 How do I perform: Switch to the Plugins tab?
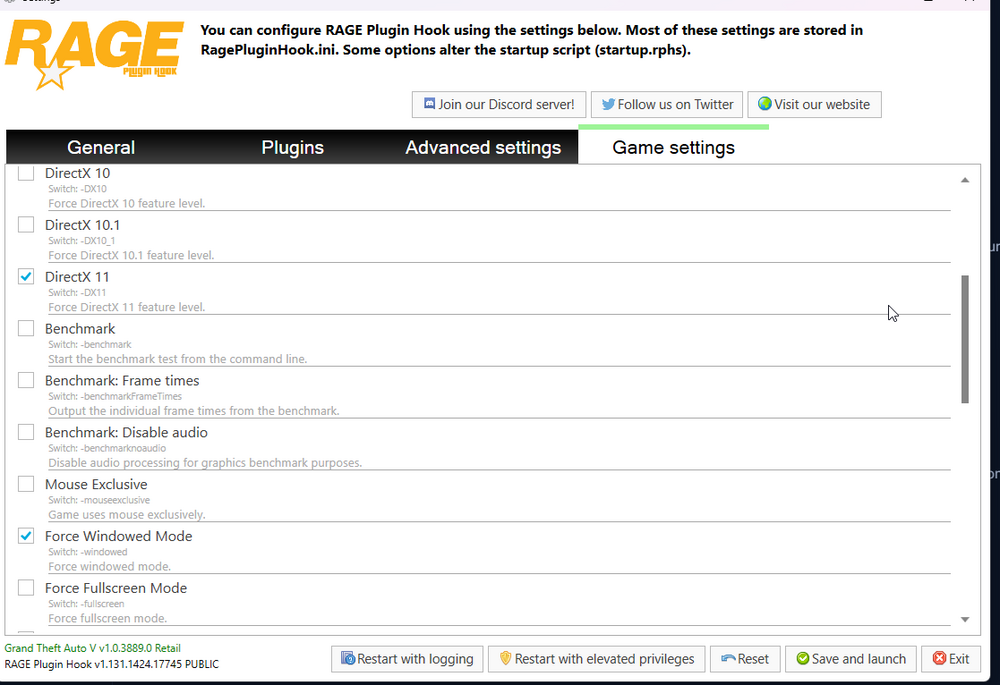pos(293,147)
